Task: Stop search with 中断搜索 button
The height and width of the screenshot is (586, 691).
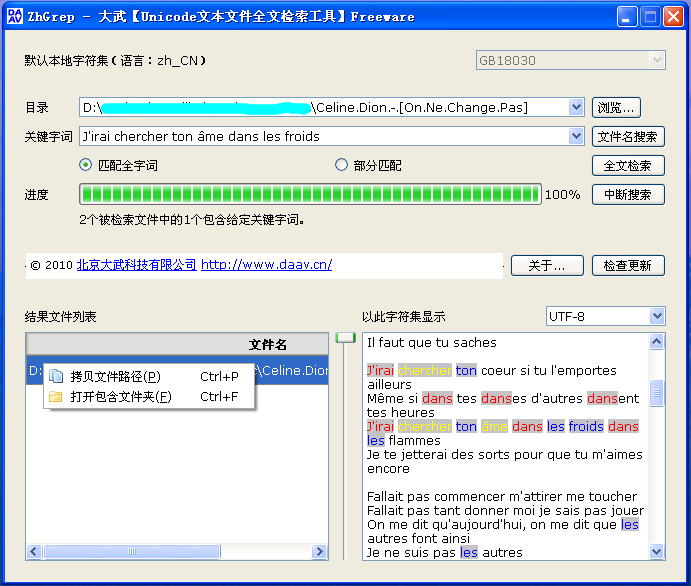Action: (628, 194)
